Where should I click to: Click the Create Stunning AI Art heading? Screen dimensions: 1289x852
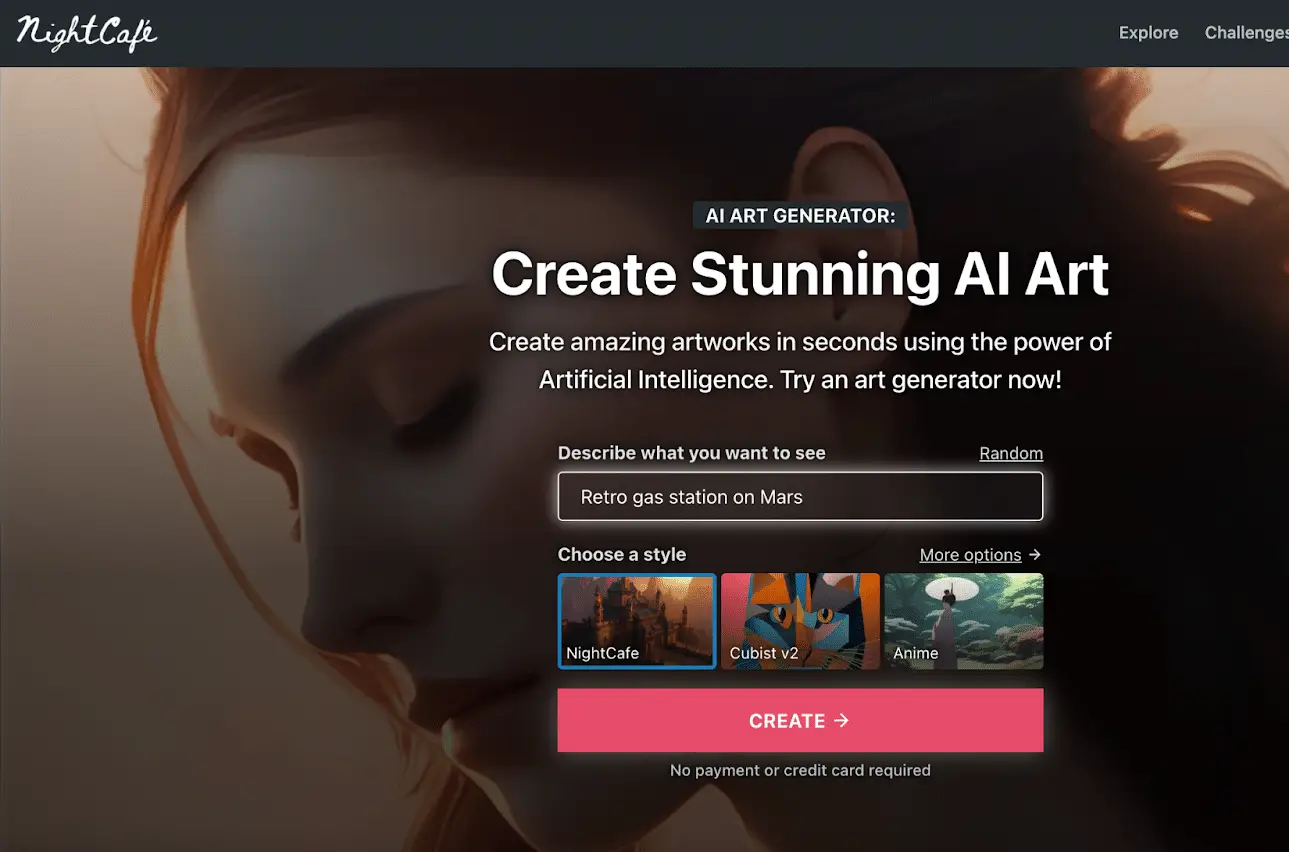pos(800,273)
